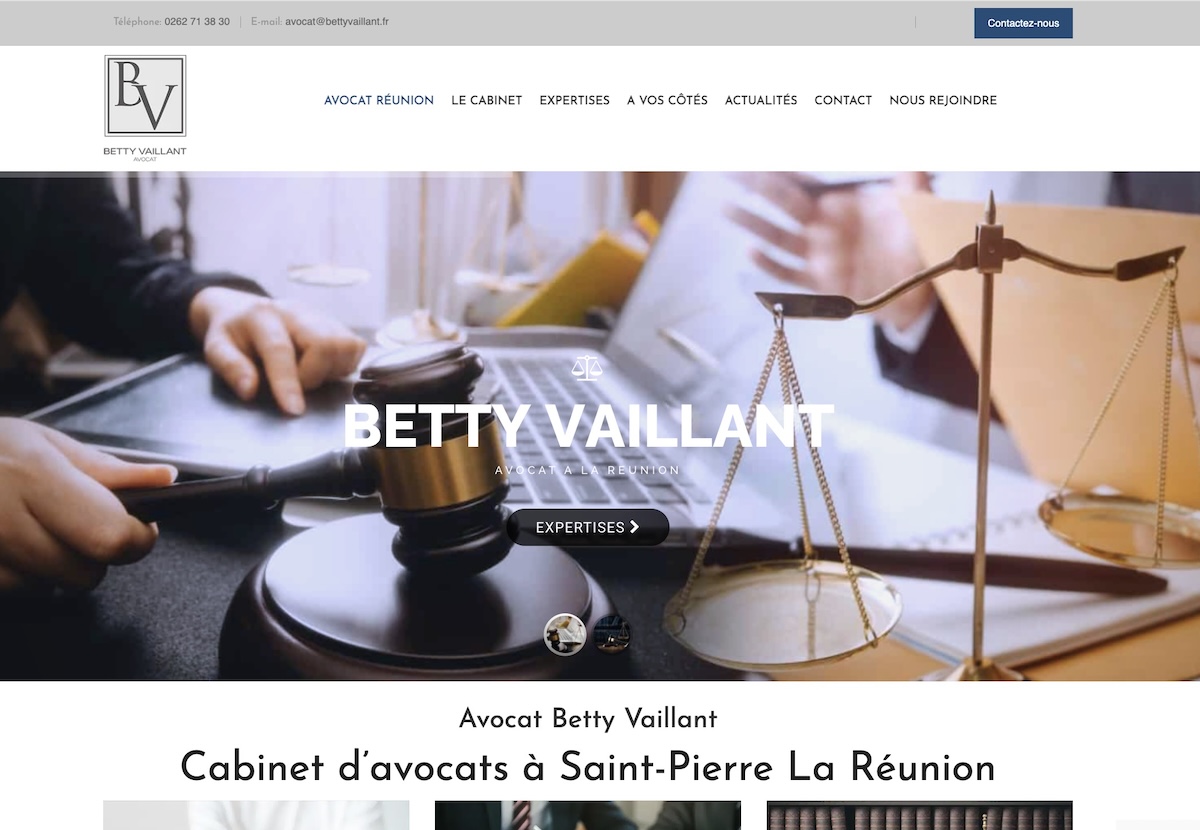Click the BV logo in the header
The width and height of the screenshot is (1200, 830).
pos(145,108)
